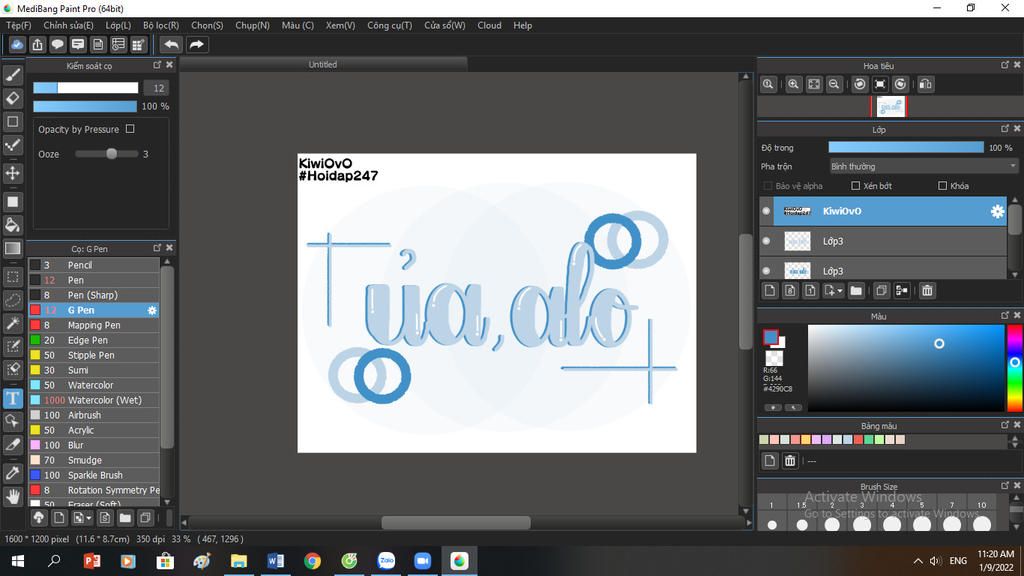
Task: Select the Bucket fill tool
Action: pos(12,225)
